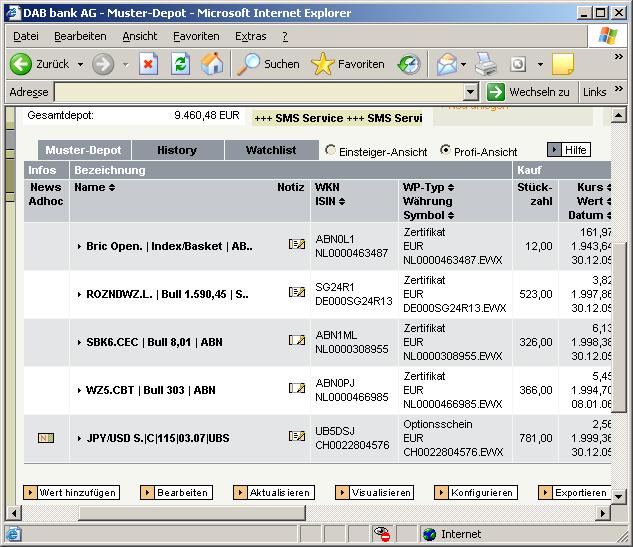Open note icon for SBK6.CEC row
The width and height of the screenshot is (633, 547).
click(x=296, y=341)
